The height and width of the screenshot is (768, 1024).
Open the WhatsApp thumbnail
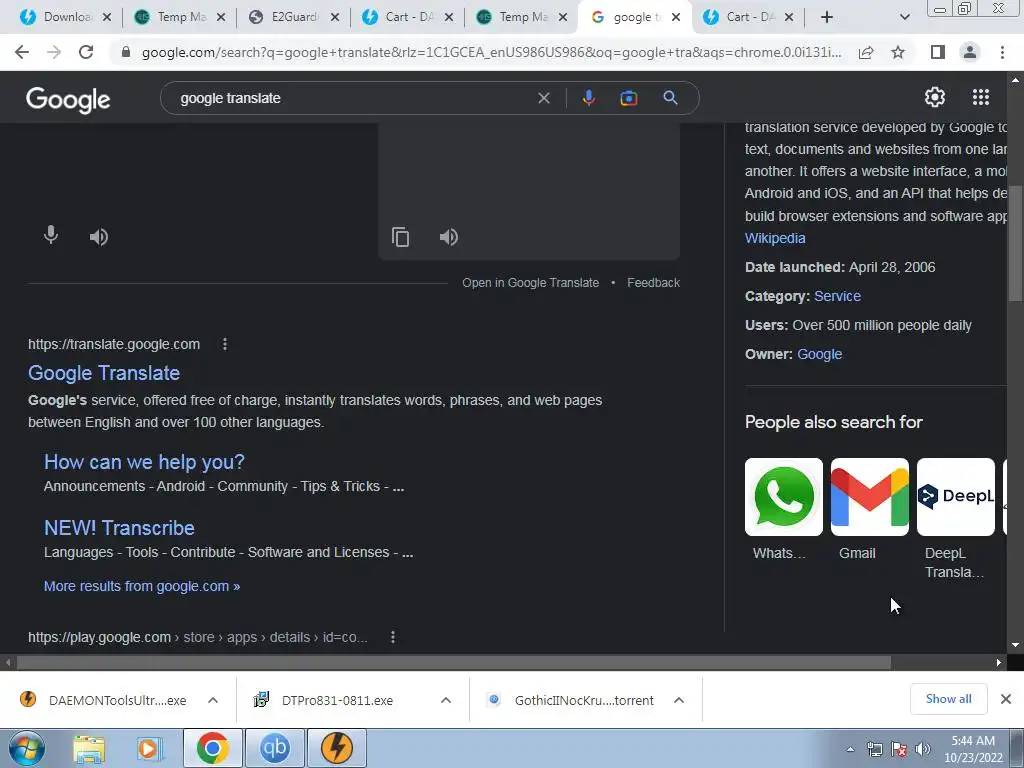784,497
